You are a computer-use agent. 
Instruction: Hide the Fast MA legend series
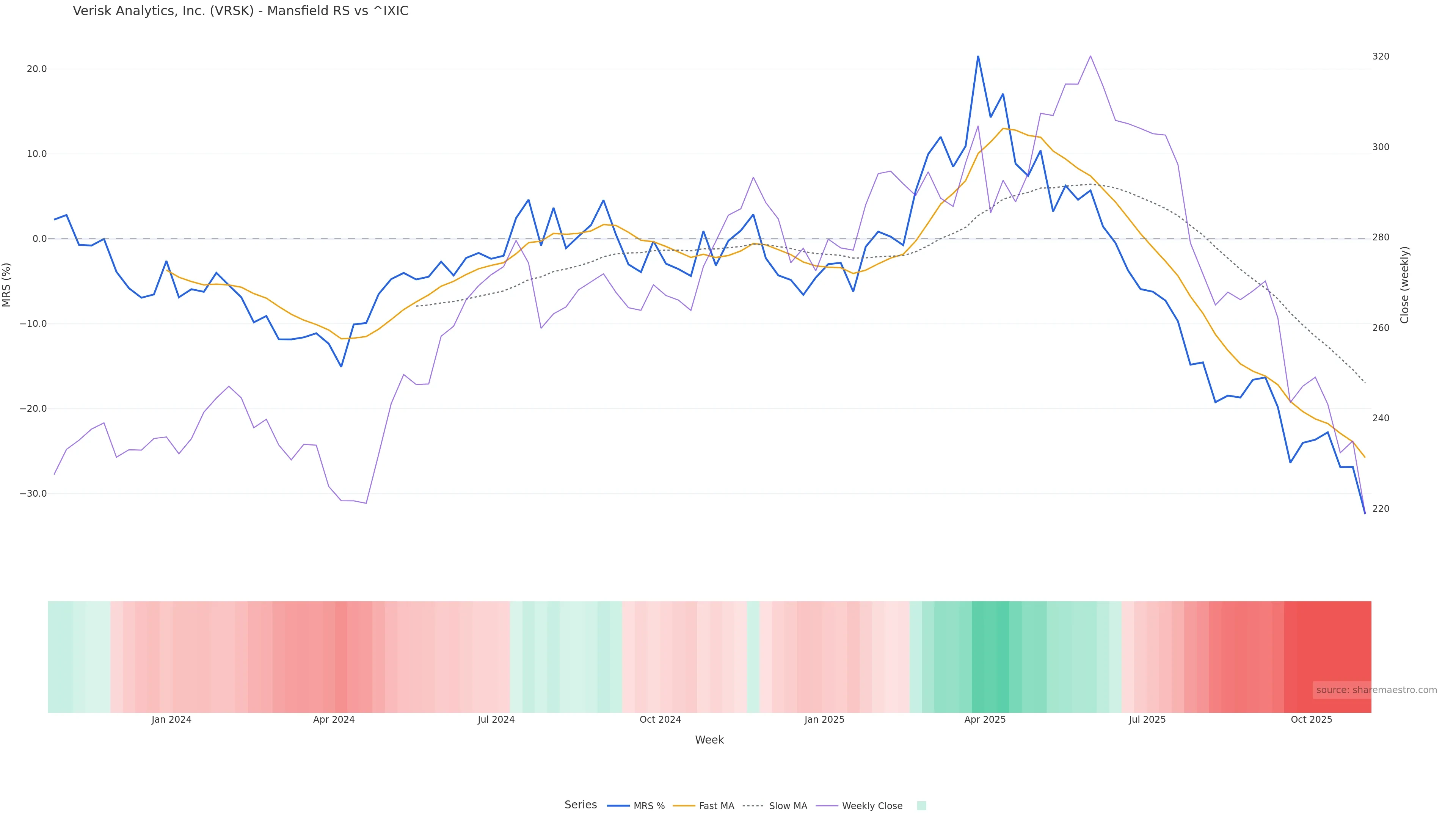716,806
